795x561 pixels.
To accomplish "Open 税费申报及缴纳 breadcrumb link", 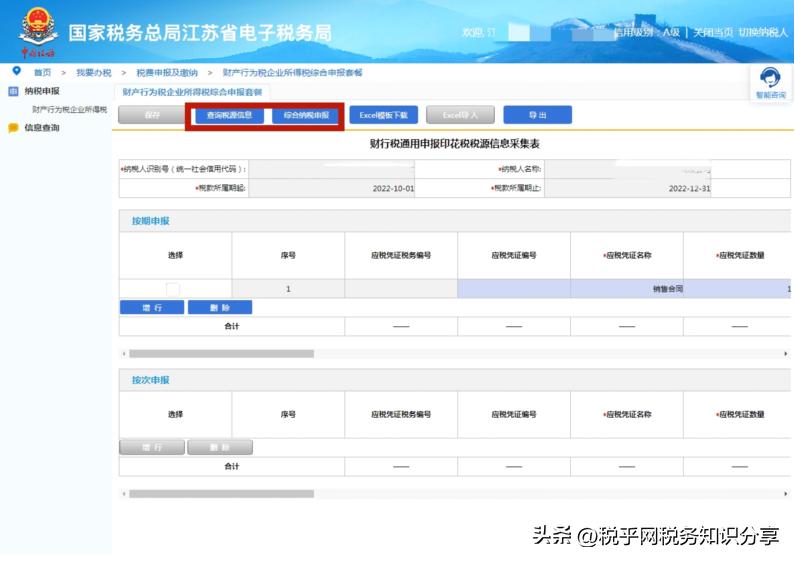I will pyautogui.click(x=167, y=73).
